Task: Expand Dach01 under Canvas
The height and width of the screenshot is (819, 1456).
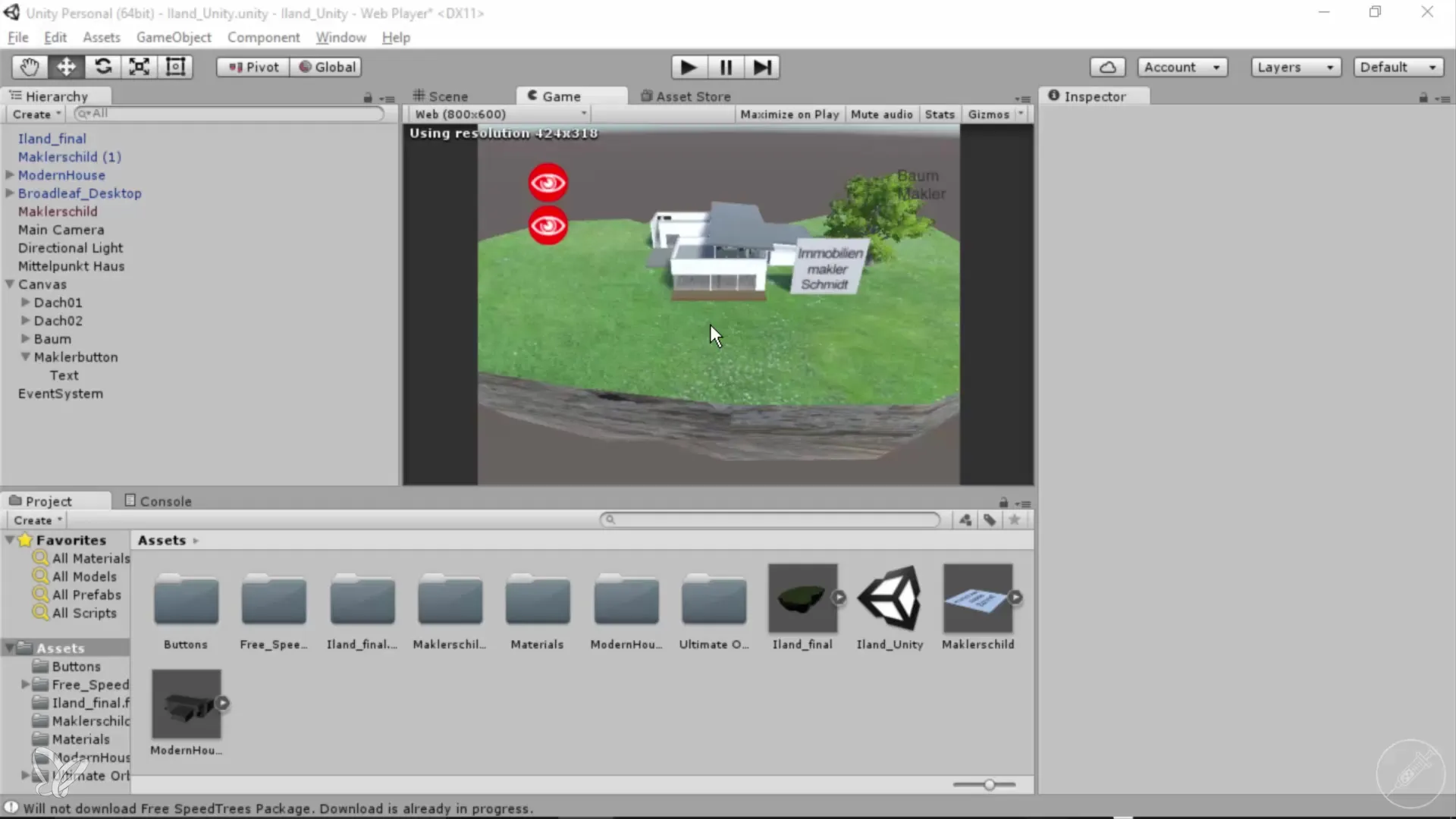Action: pos(25,302)
